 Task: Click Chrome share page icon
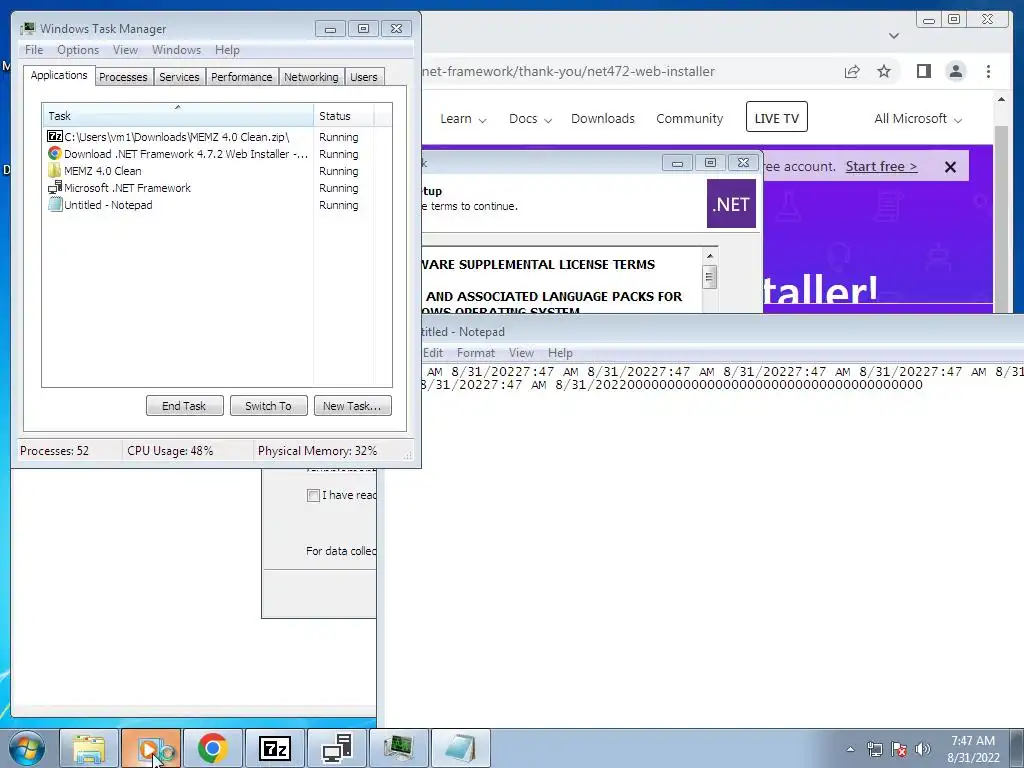852,71
